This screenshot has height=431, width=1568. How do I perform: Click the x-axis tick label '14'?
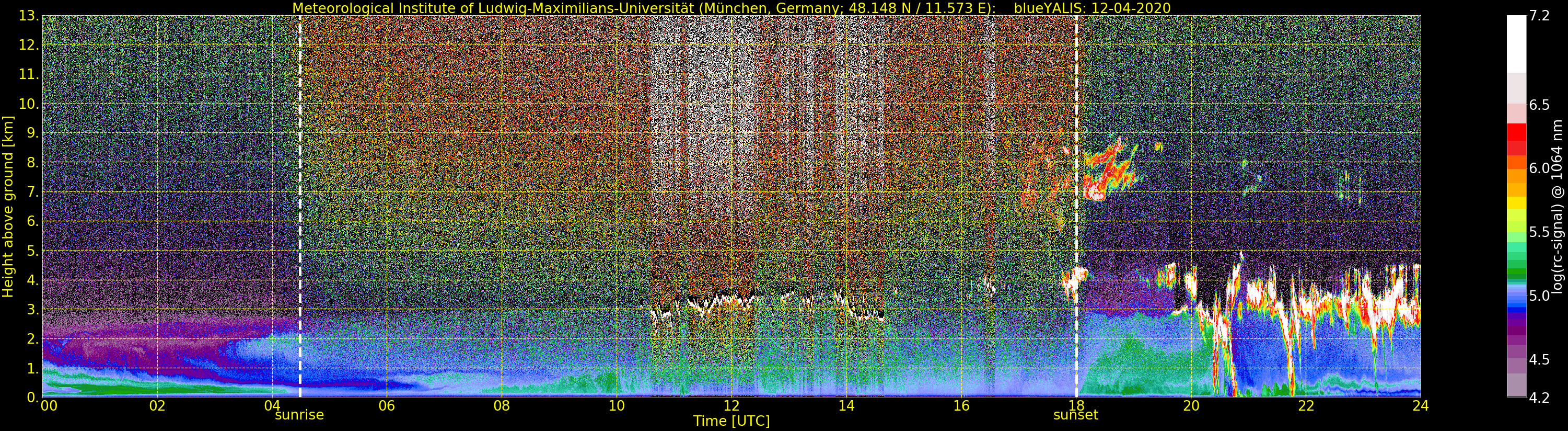(846, 405)
